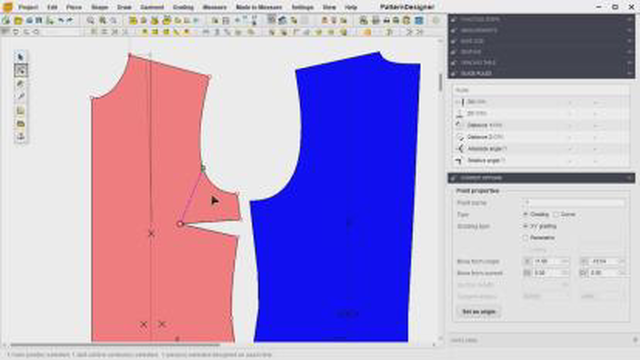Click the Move from origin X field

[550, 261]
